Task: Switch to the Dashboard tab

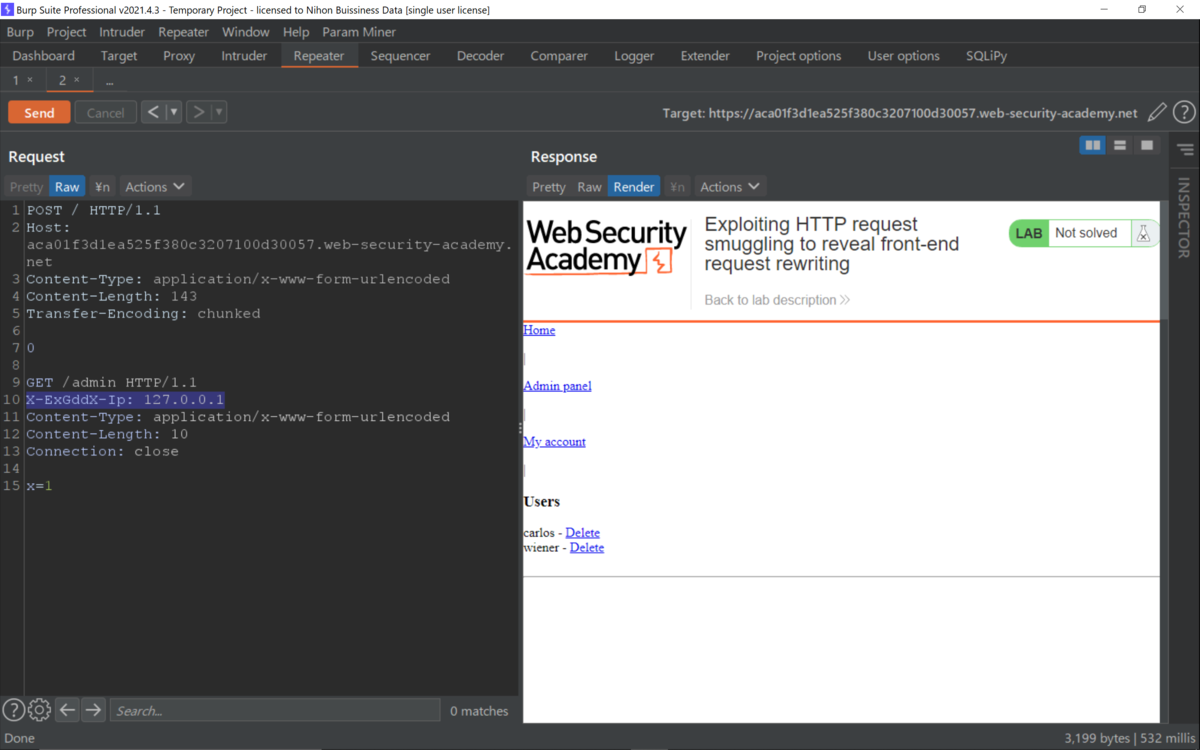Action: (44, 56)
